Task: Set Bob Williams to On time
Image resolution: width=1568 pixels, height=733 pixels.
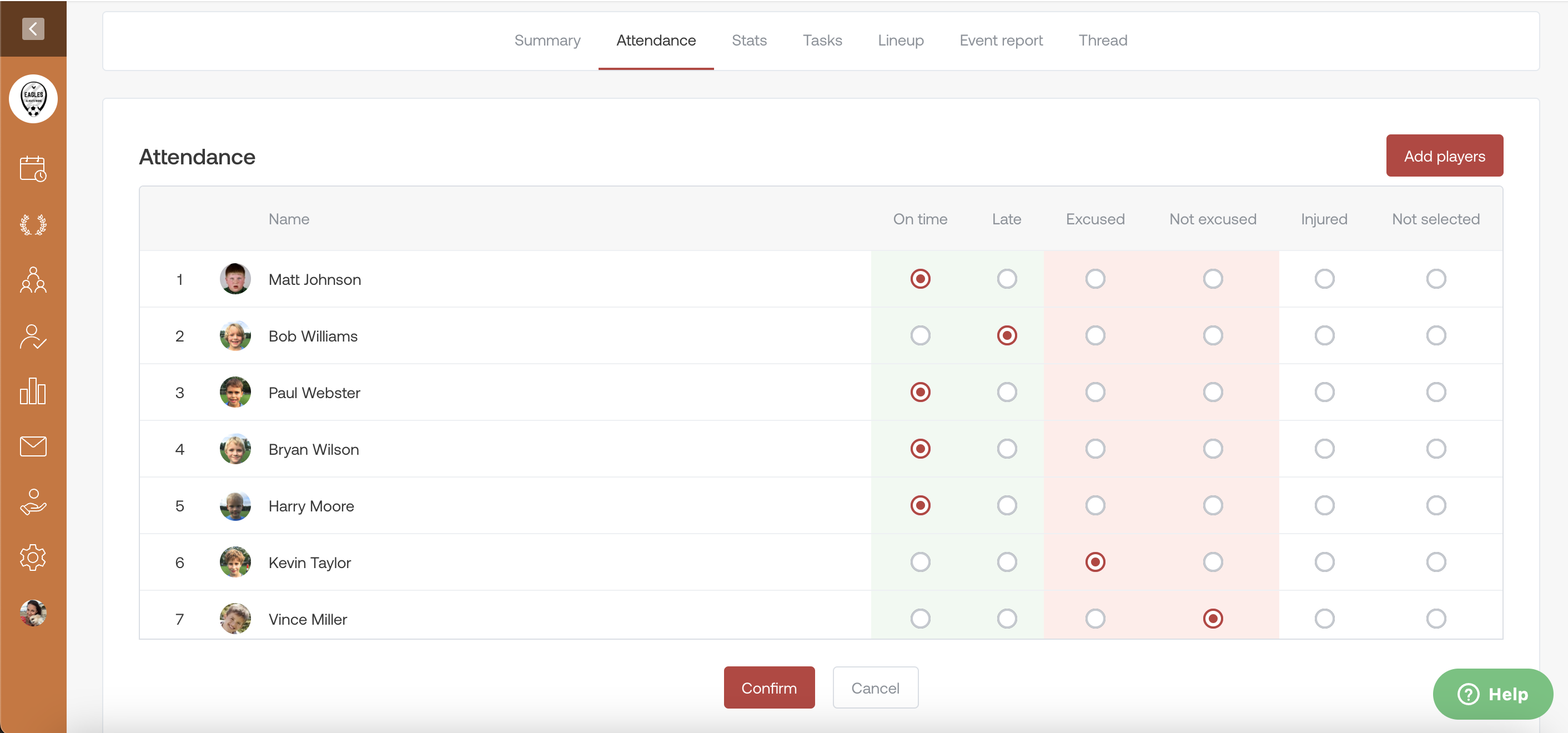Action: coord(919,335)
